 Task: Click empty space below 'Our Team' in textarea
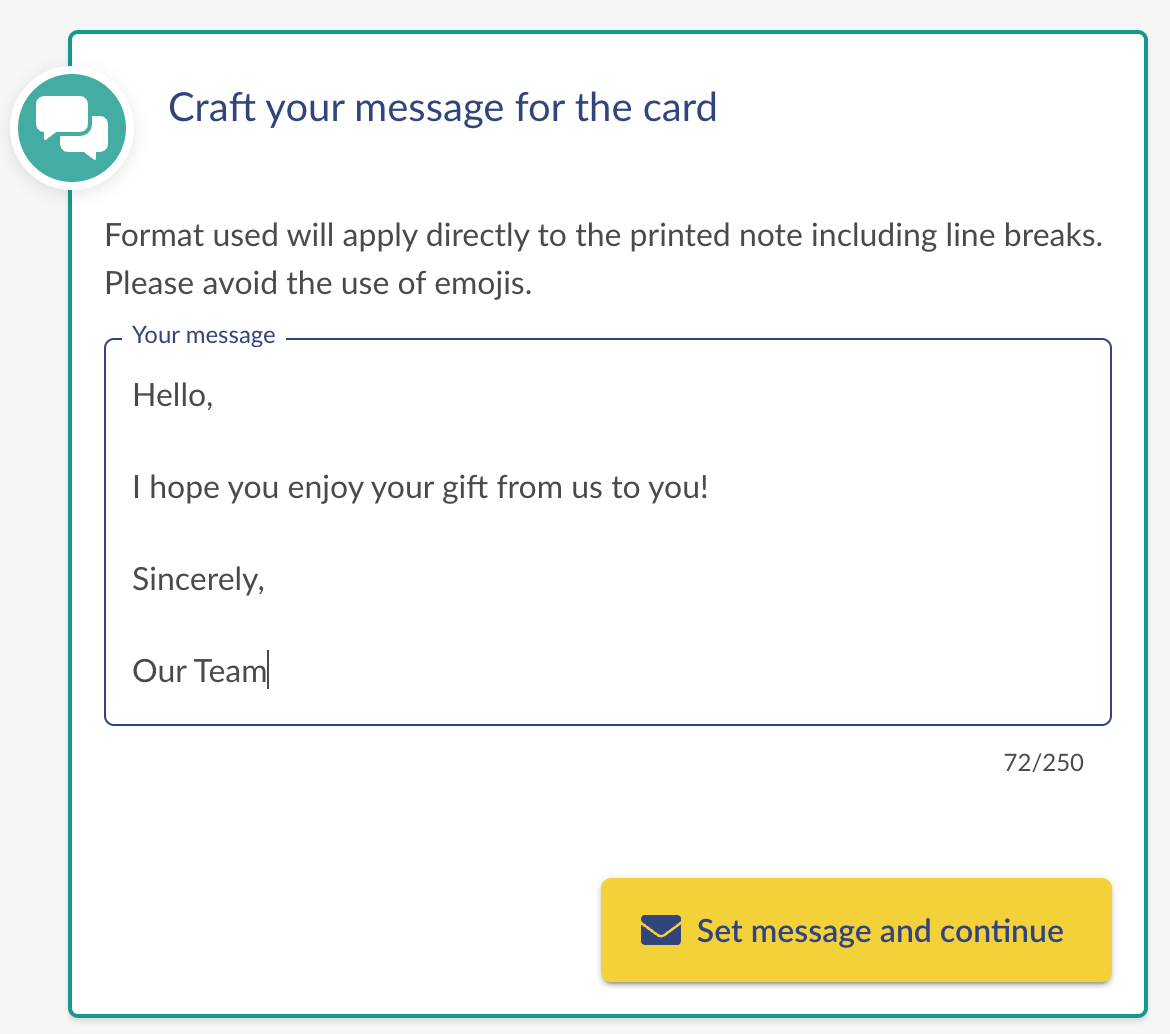click(607, 707)
